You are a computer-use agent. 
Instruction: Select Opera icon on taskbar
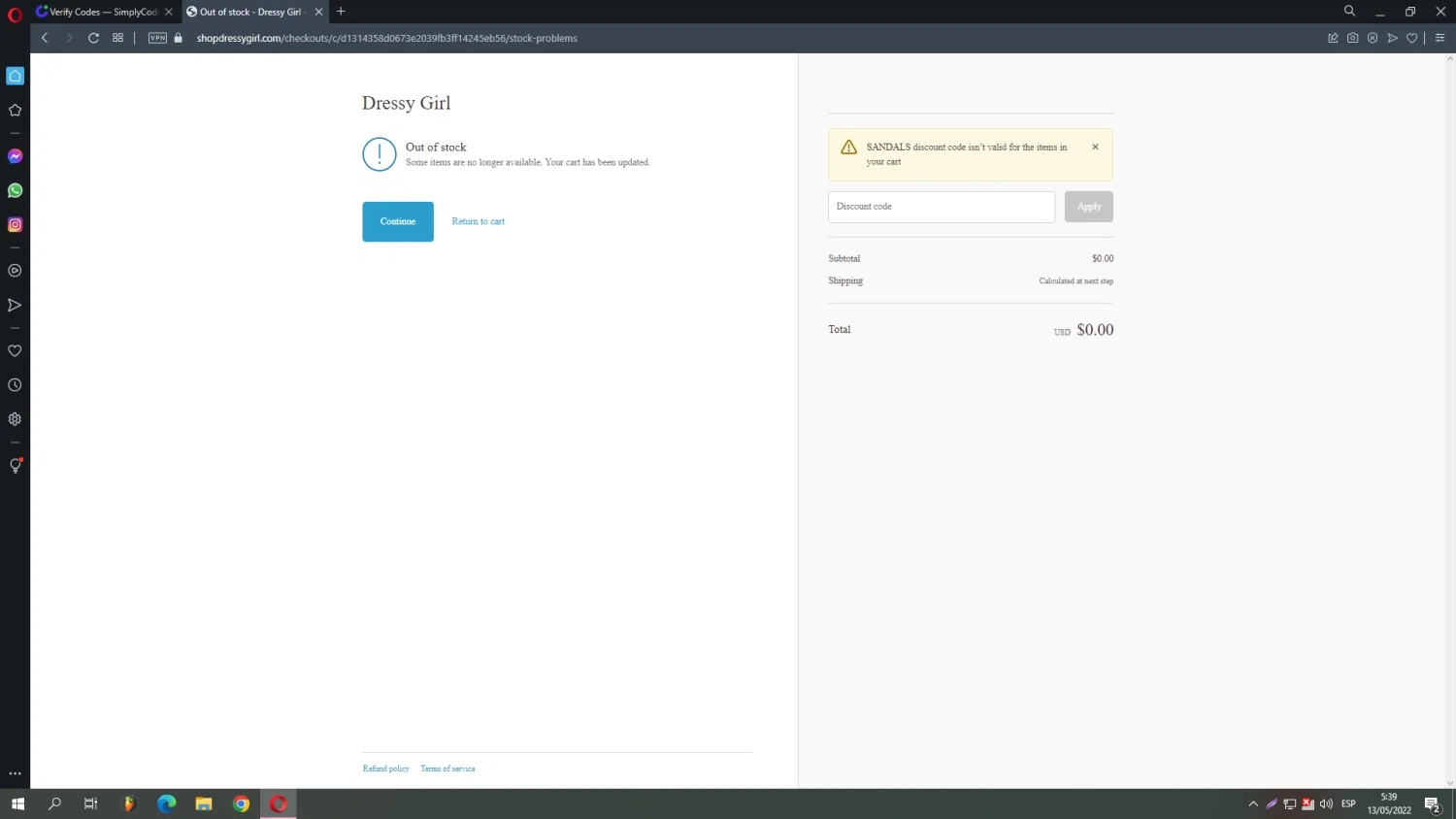279,803
